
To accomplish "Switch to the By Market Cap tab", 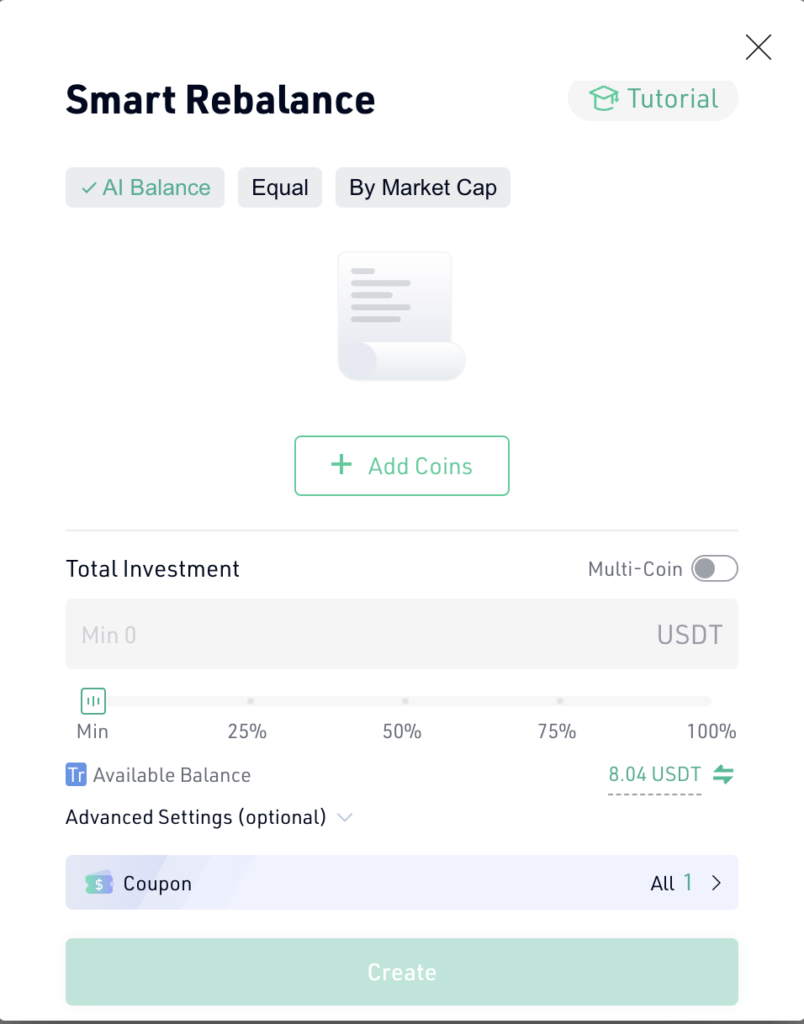I will [x=422, y=187].
